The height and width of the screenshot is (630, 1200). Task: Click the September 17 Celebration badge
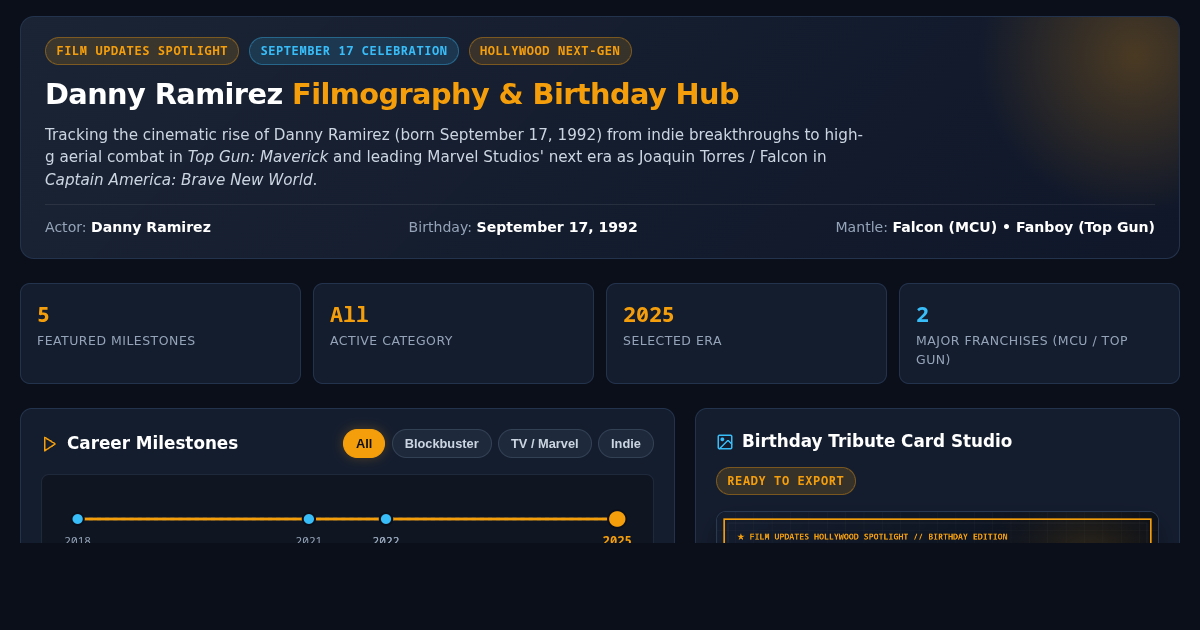[354, 51]
